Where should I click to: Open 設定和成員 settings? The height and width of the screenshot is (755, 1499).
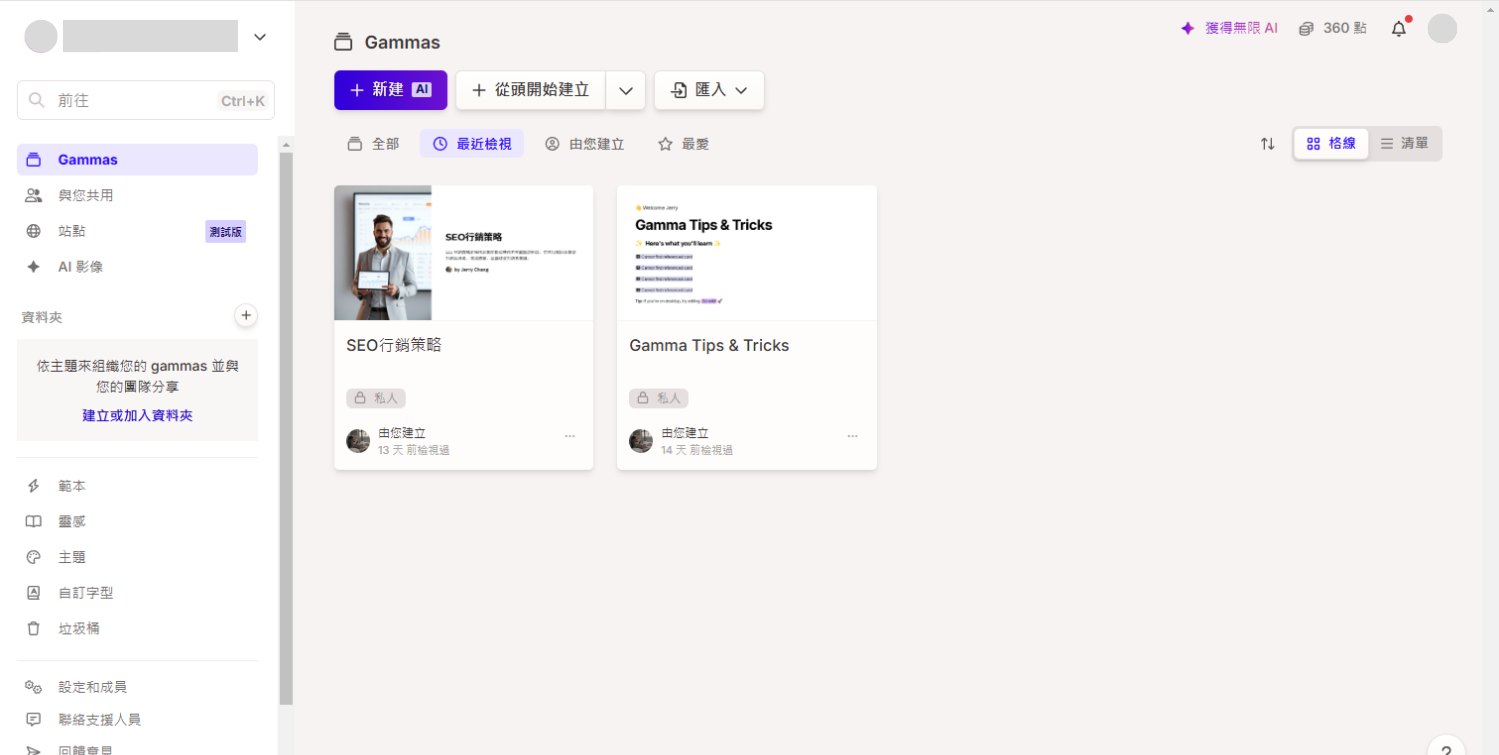coord(137,687)
